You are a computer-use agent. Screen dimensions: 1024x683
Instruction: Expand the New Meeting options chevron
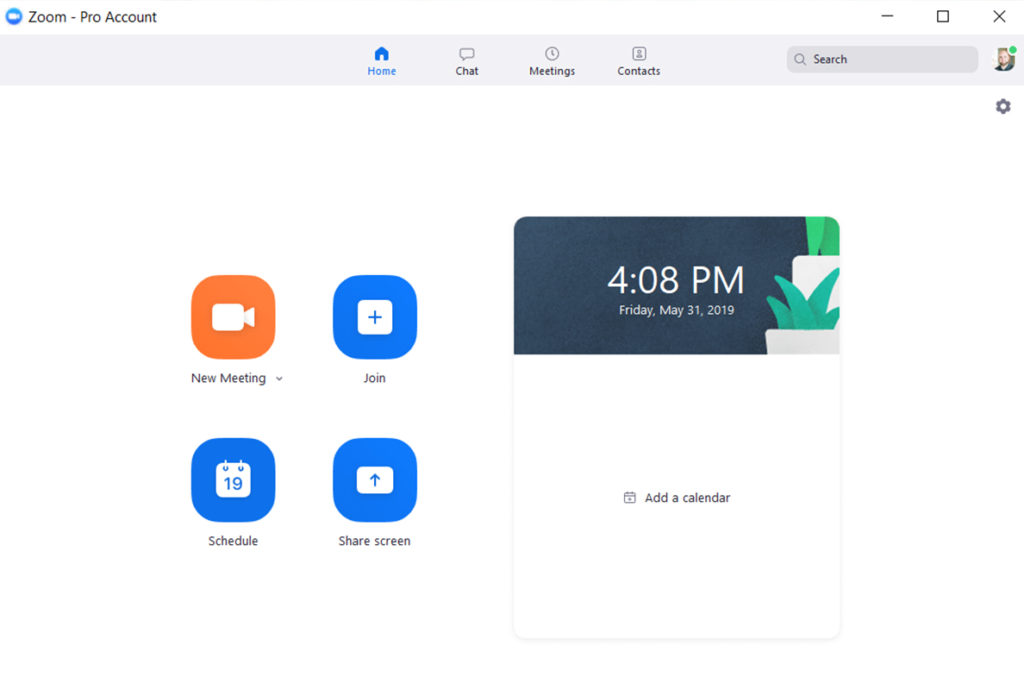coord(279,379)
